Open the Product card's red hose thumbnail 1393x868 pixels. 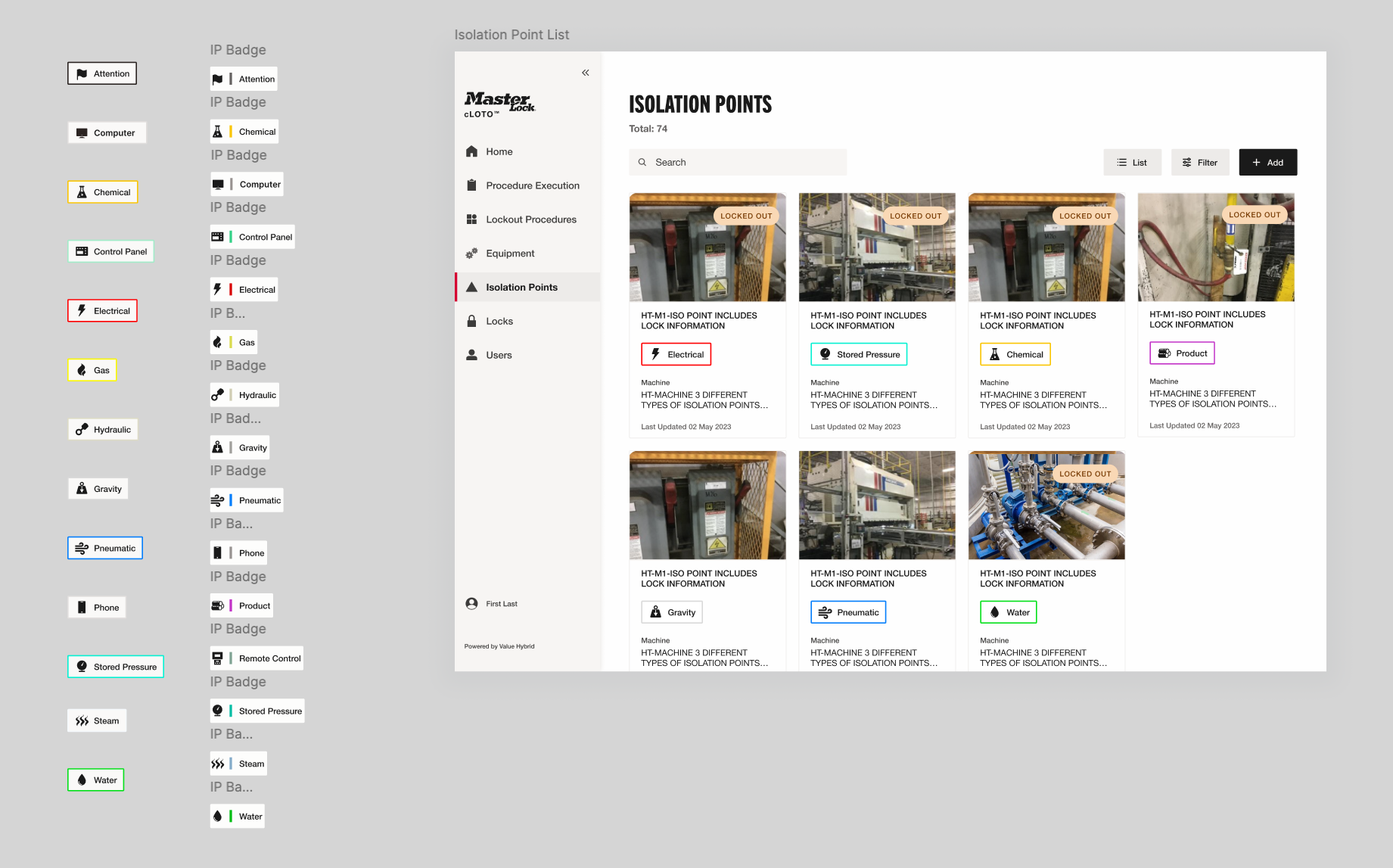[1216, 247]
